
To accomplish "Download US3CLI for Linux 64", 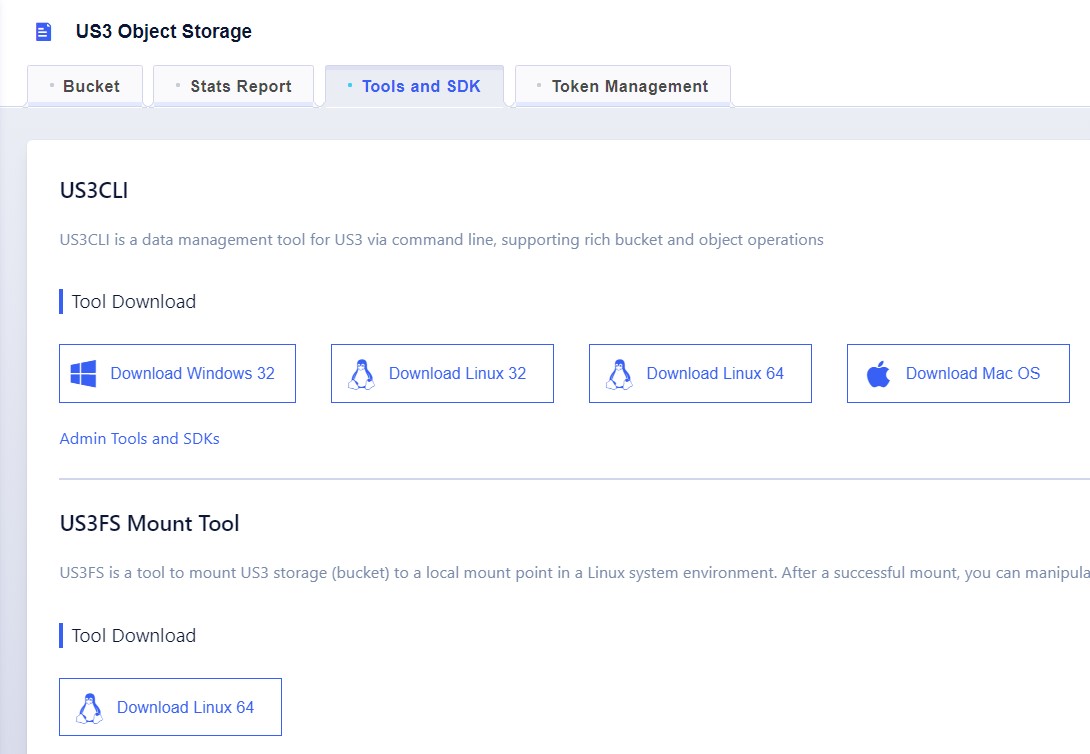I will (x=714, y=374).
